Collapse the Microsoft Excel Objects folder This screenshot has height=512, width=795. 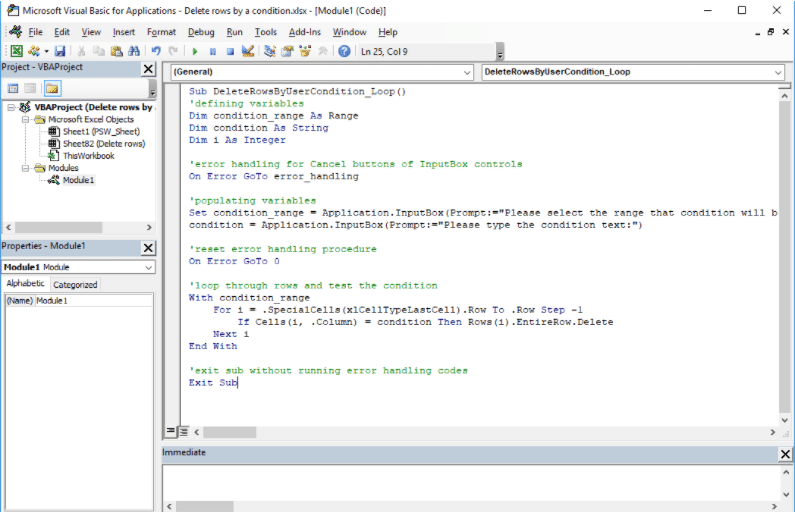(x=25, y=120)
